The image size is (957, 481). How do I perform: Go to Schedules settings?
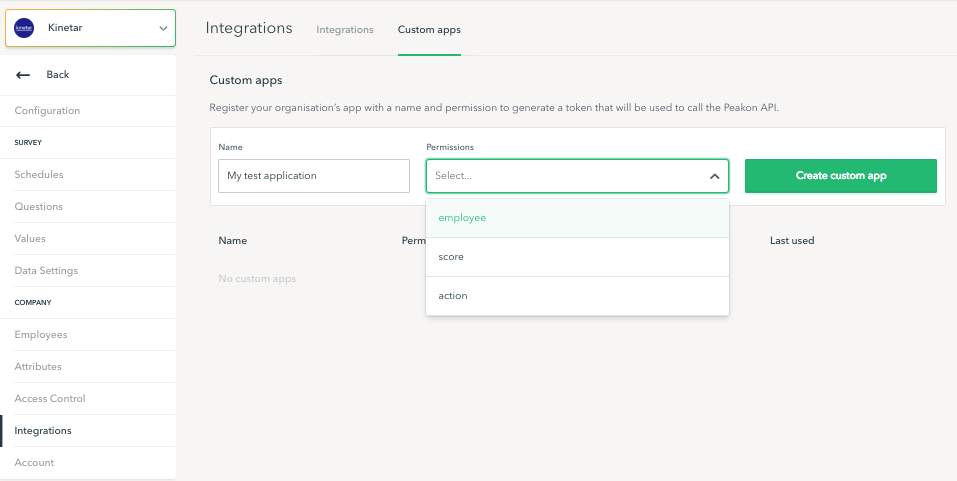[39, 175]
